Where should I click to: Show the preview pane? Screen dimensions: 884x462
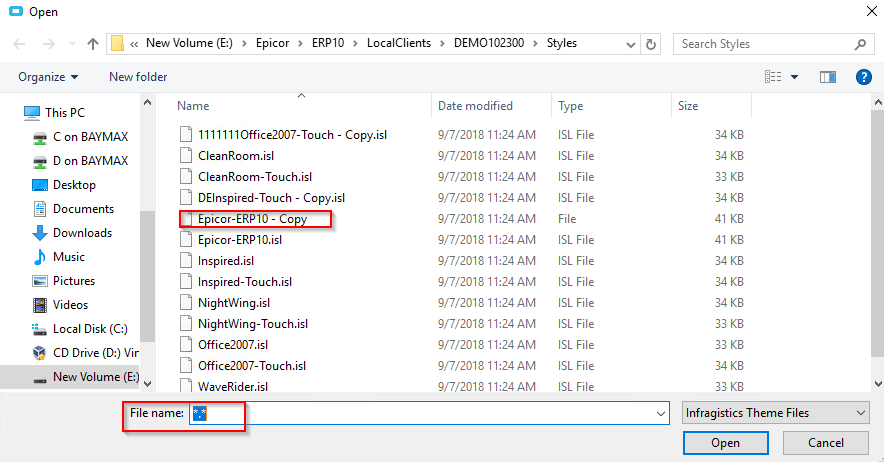pos(828,77)
